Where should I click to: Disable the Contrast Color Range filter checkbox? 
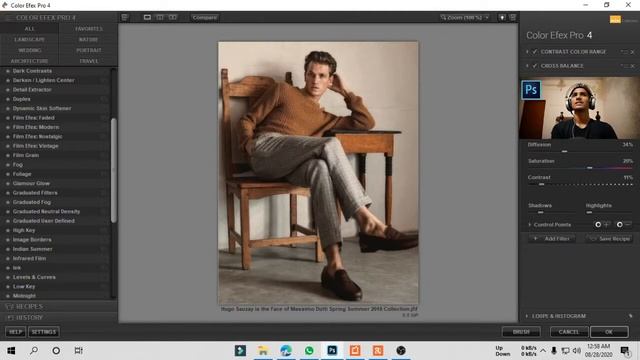point(535,52)
